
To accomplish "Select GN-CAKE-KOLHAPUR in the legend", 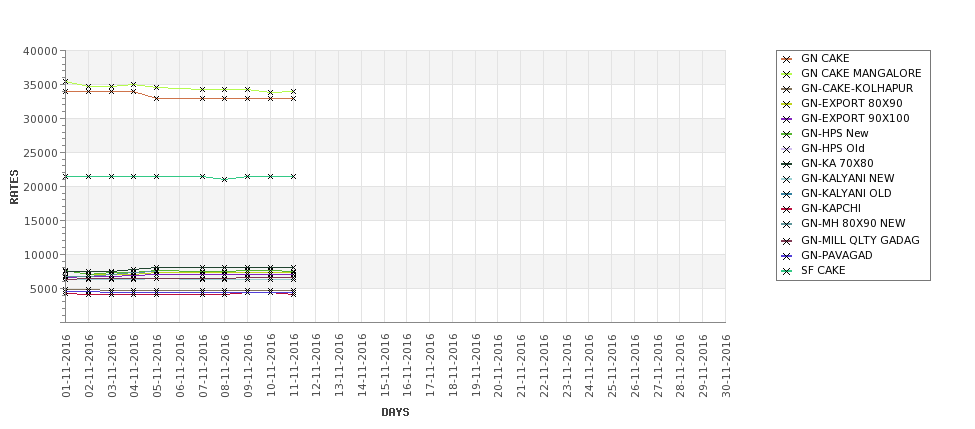I will 857,88.
